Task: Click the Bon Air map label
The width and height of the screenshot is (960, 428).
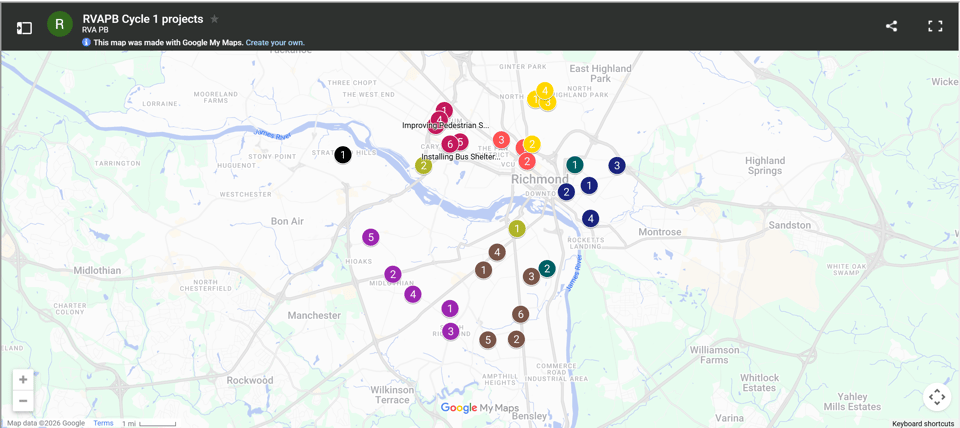Action: pyautogui.click(x=287, y=221)
